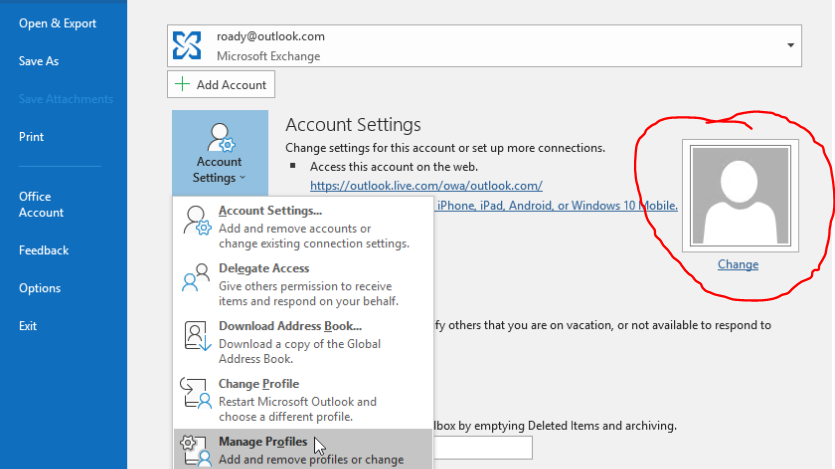Click the Account Settings heading text
The image size is (835, 469).
tap(353, 125)
